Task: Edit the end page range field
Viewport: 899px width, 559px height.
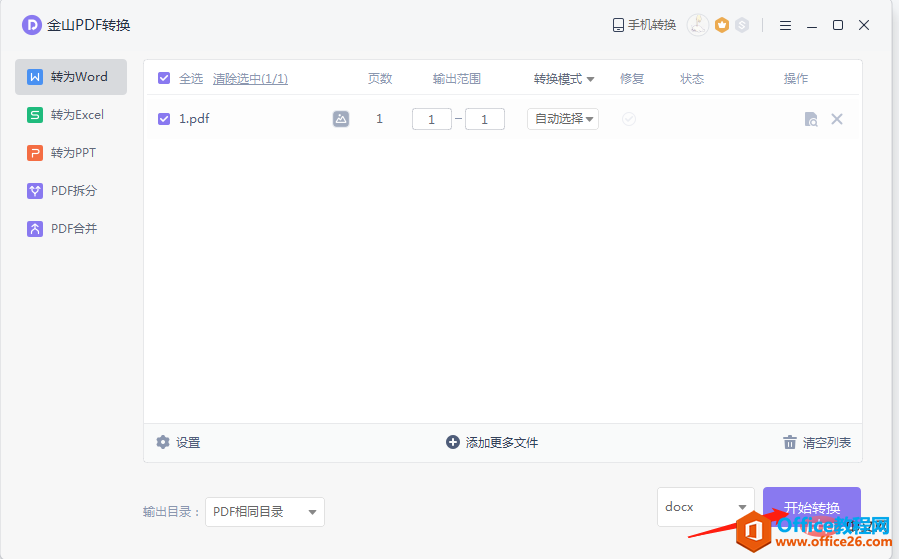Action: 485,119
